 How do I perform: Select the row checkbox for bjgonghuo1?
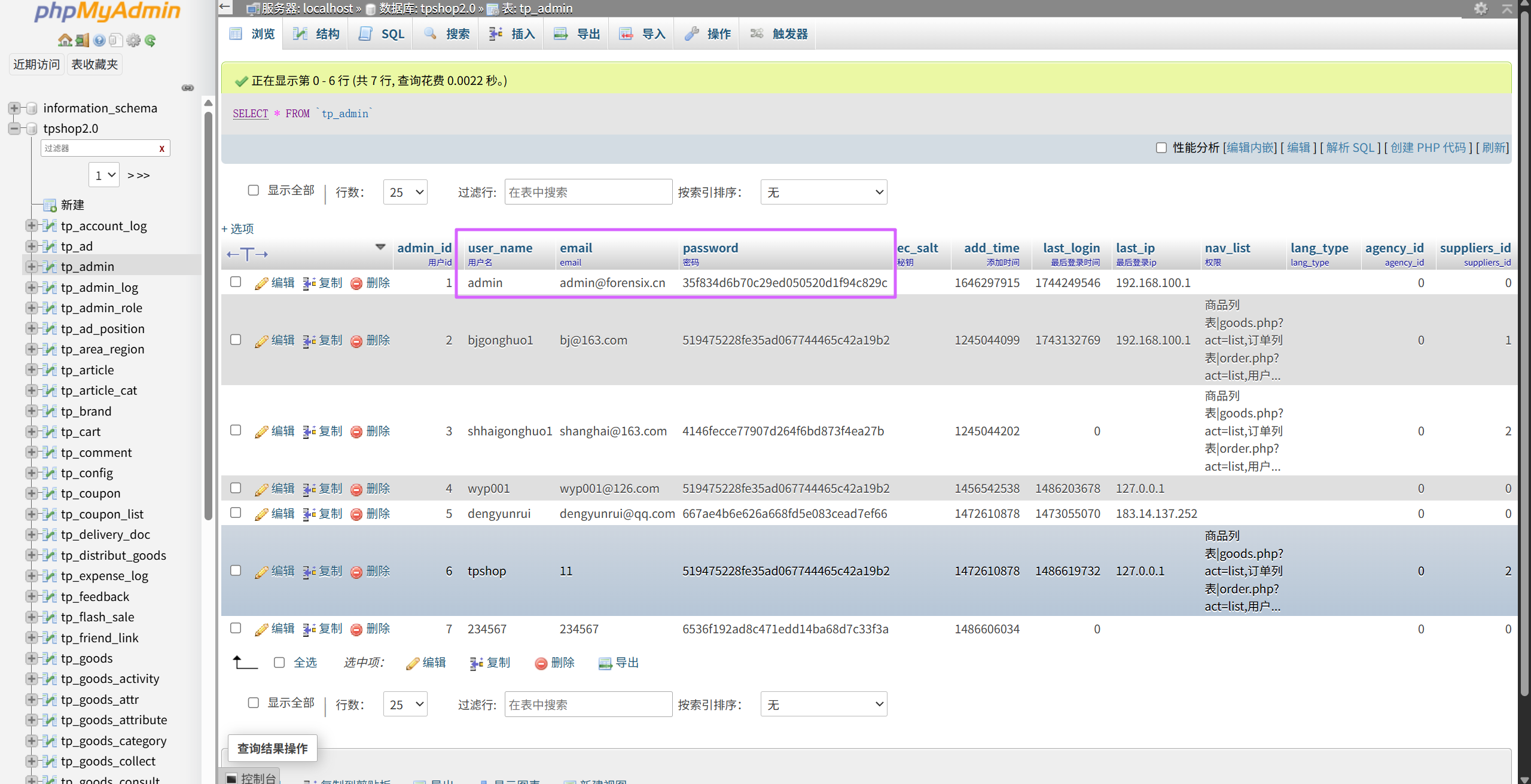236,340
